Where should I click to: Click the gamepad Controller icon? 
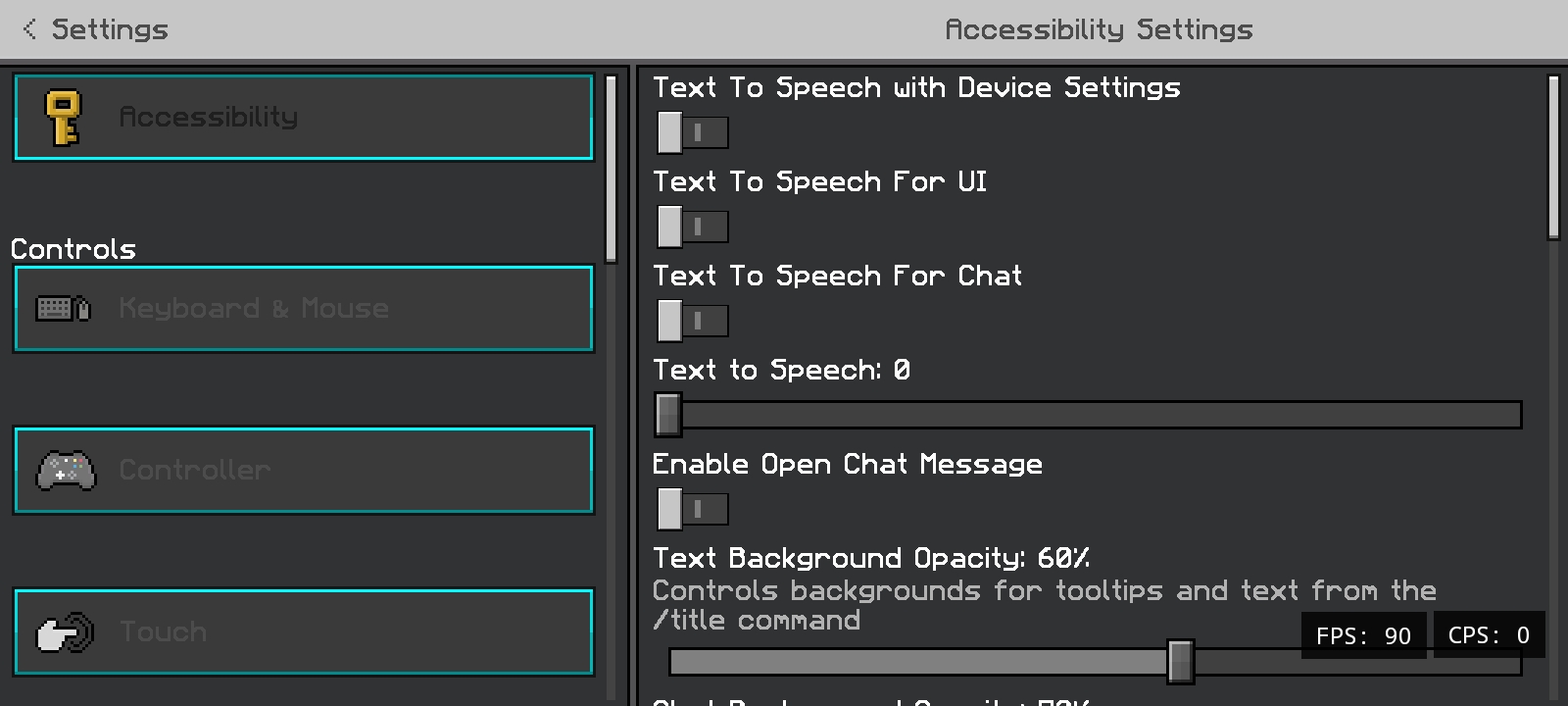pos(66,471)
